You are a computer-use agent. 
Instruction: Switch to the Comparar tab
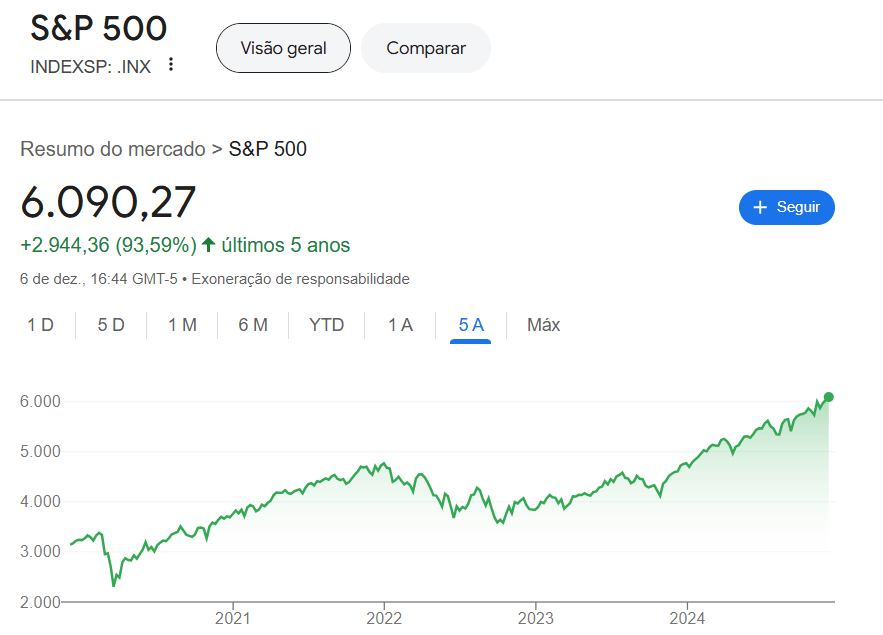point(426,48)
